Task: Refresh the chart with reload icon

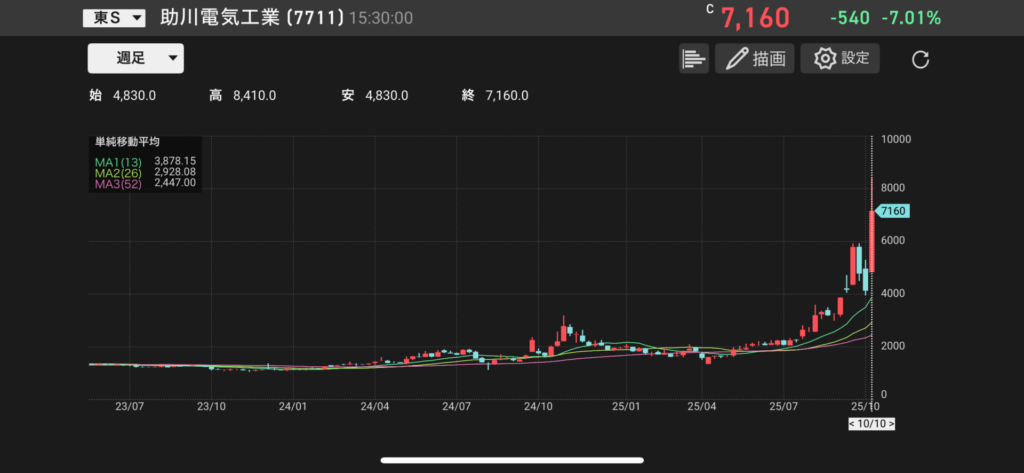Action: [x=921, y=59]
